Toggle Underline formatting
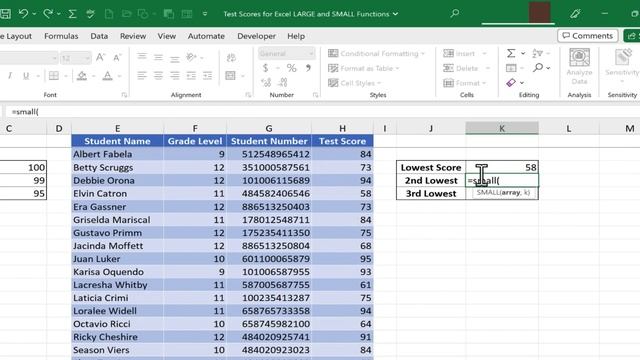The image size is (640, 360). point(26,76)
